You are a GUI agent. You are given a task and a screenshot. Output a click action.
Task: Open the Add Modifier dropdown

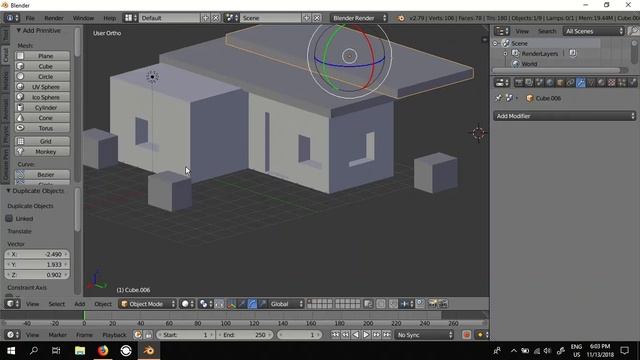coord(564,116)
